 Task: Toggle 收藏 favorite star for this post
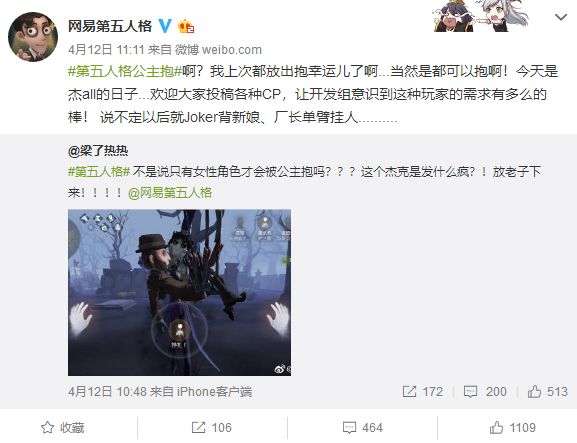[63, 428]
